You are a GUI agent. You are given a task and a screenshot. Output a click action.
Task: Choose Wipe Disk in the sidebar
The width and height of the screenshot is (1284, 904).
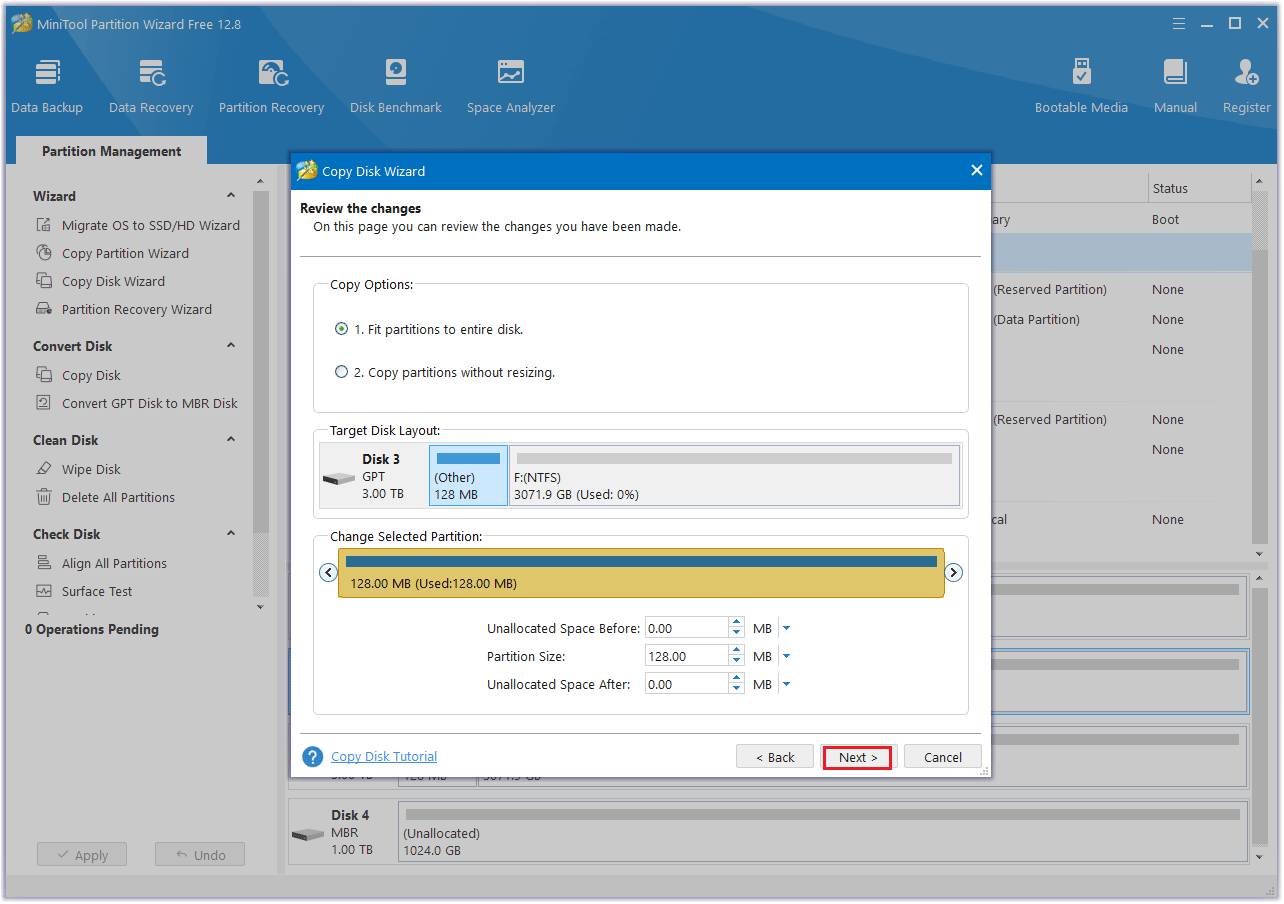[x=91, y=469]
